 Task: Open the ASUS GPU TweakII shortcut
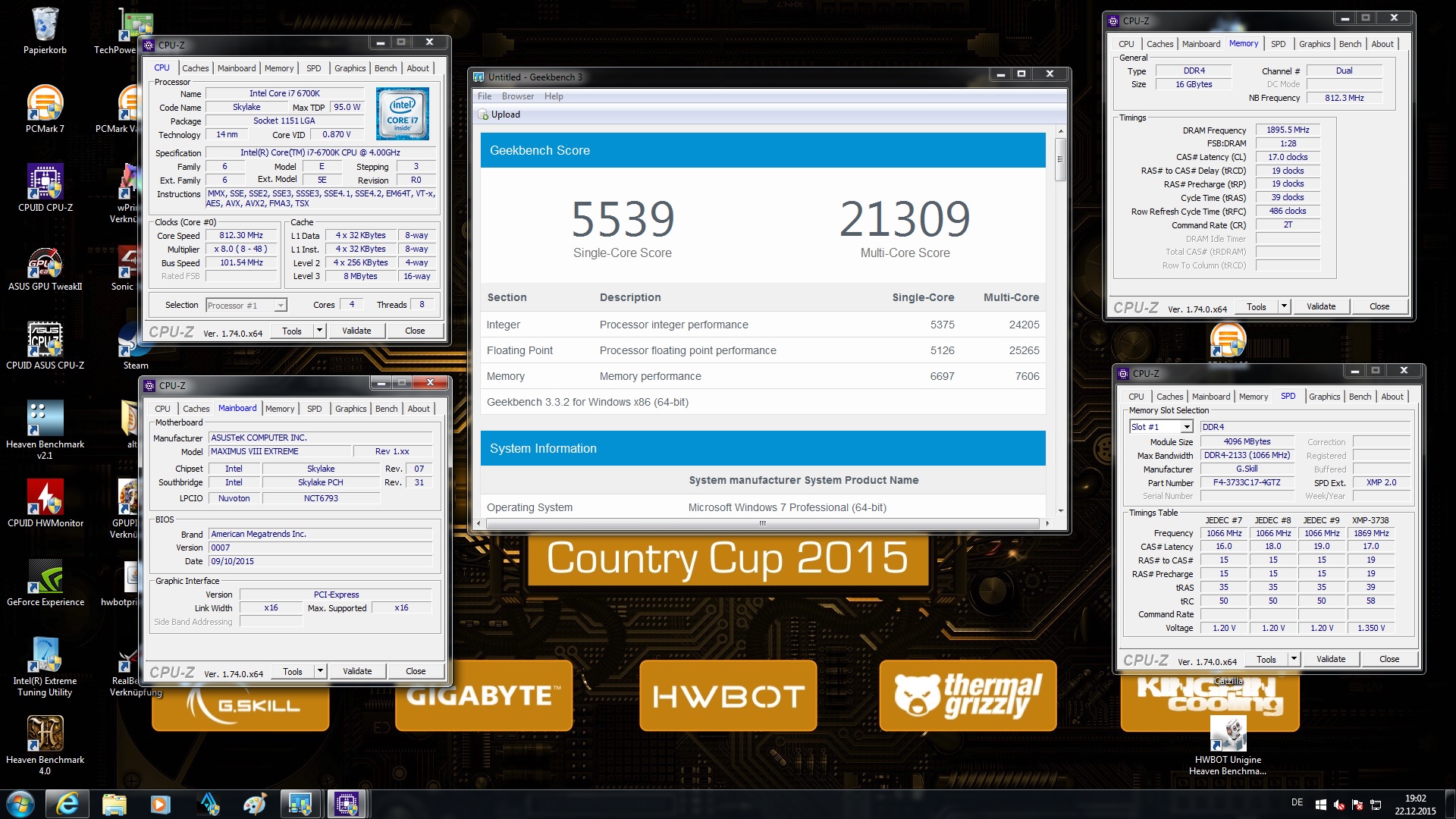pyautogui.click(x=45, y=266)
